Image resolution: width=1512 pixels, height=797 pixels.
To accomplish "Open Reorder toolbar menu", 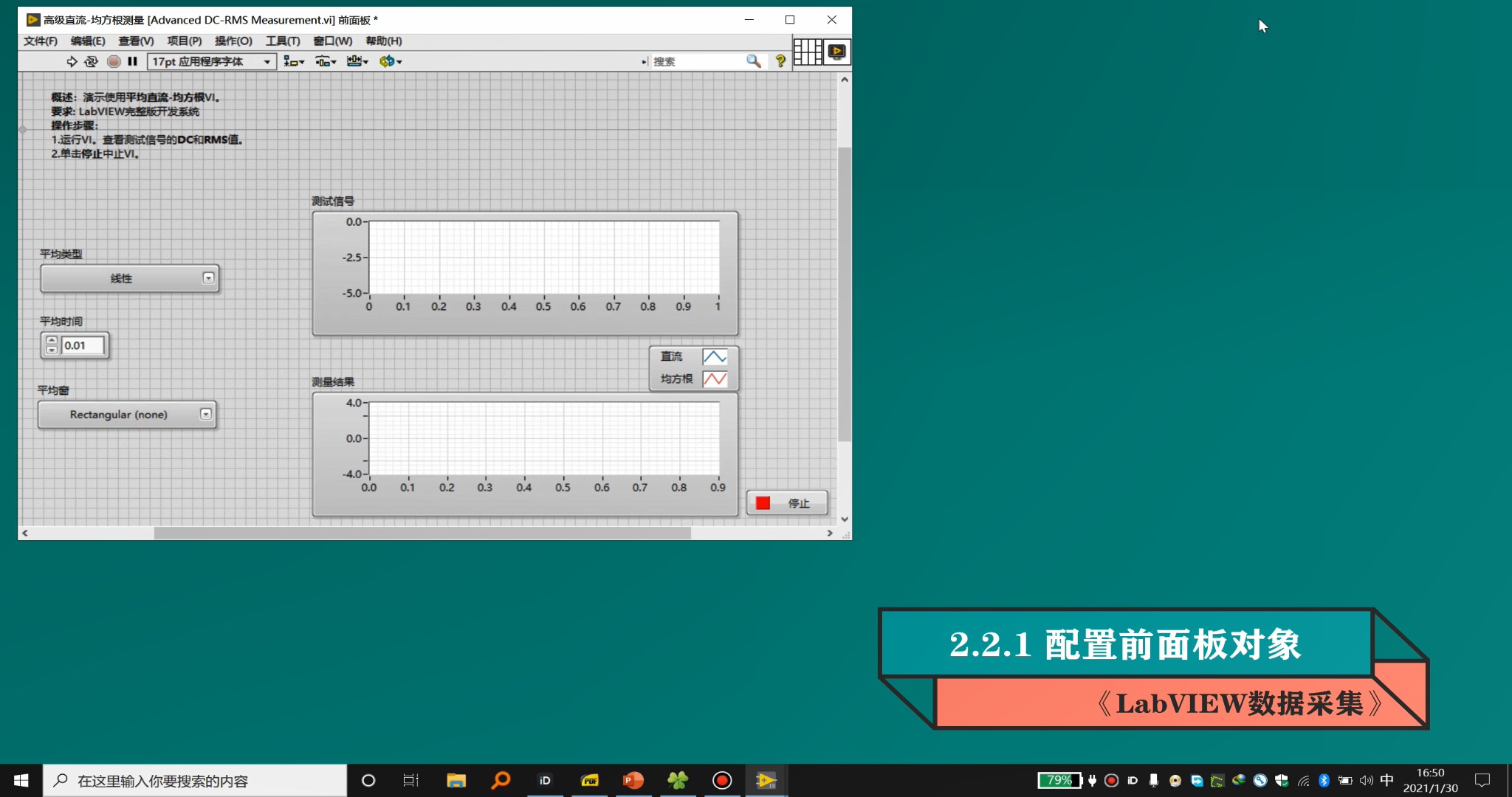I will (x=391, y=61).
